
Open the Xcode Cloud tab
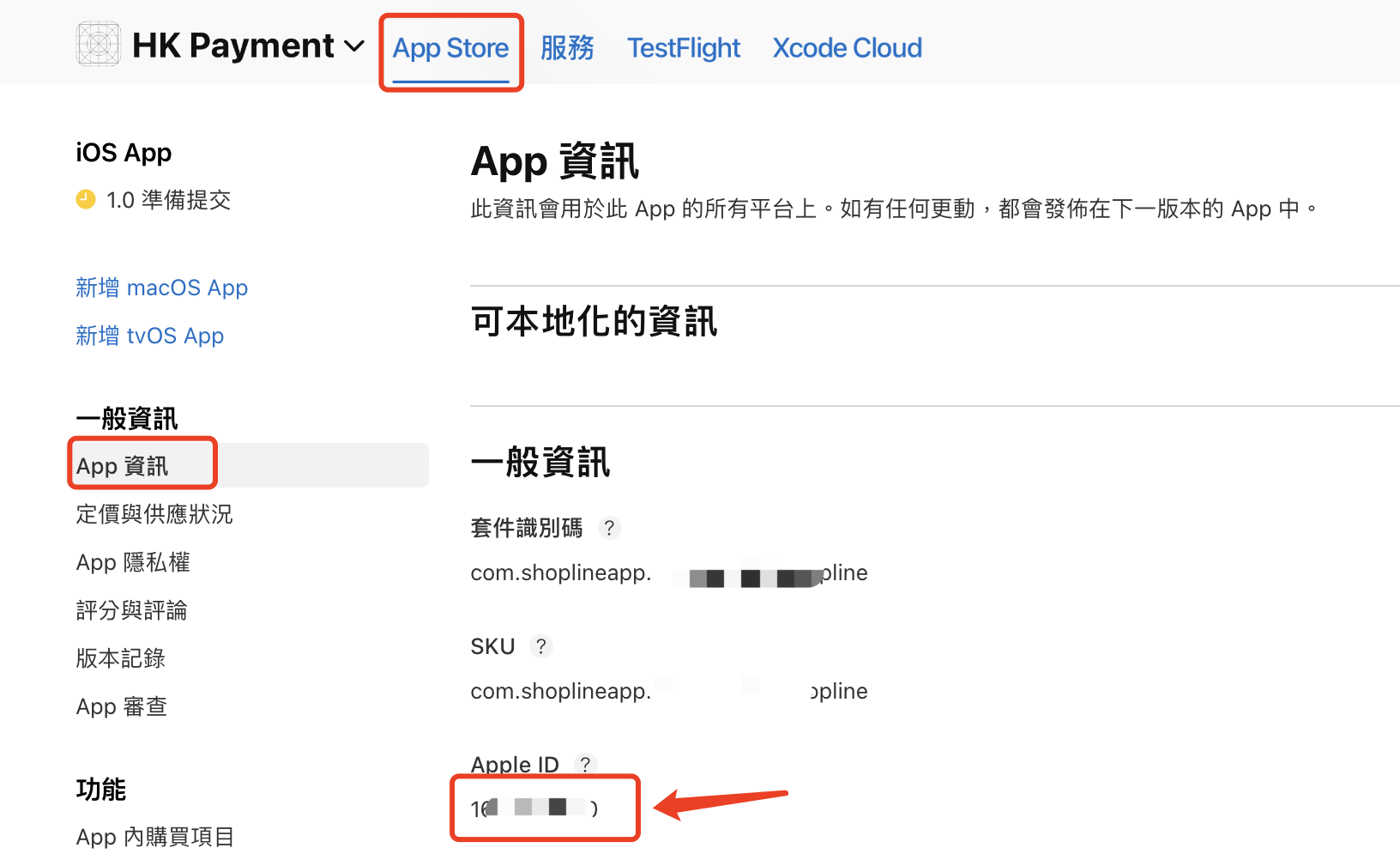(x=847, y=48)
